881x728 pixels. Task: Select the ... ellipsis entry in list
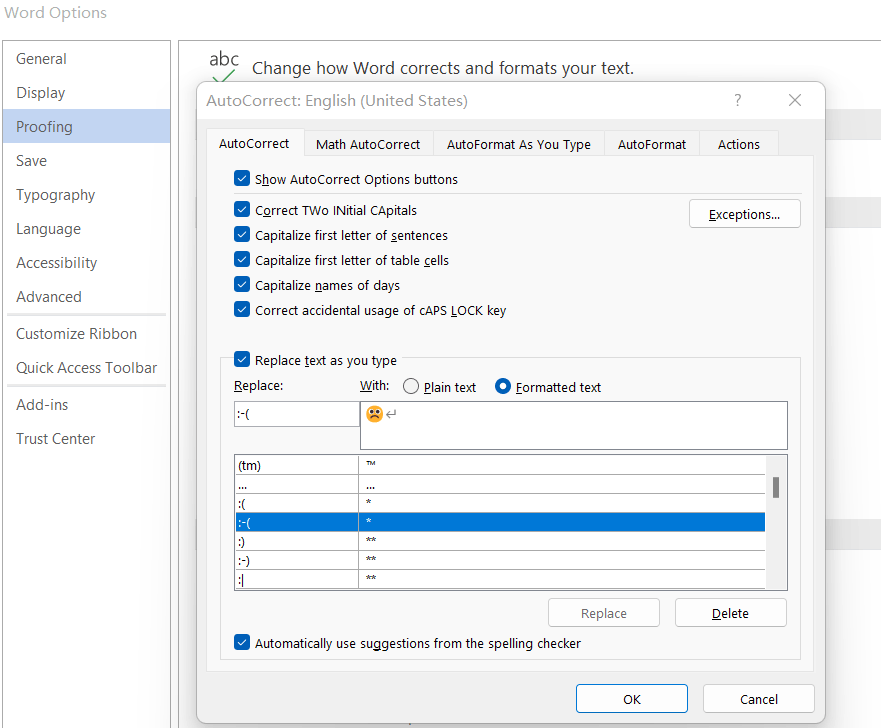point(500,484)
